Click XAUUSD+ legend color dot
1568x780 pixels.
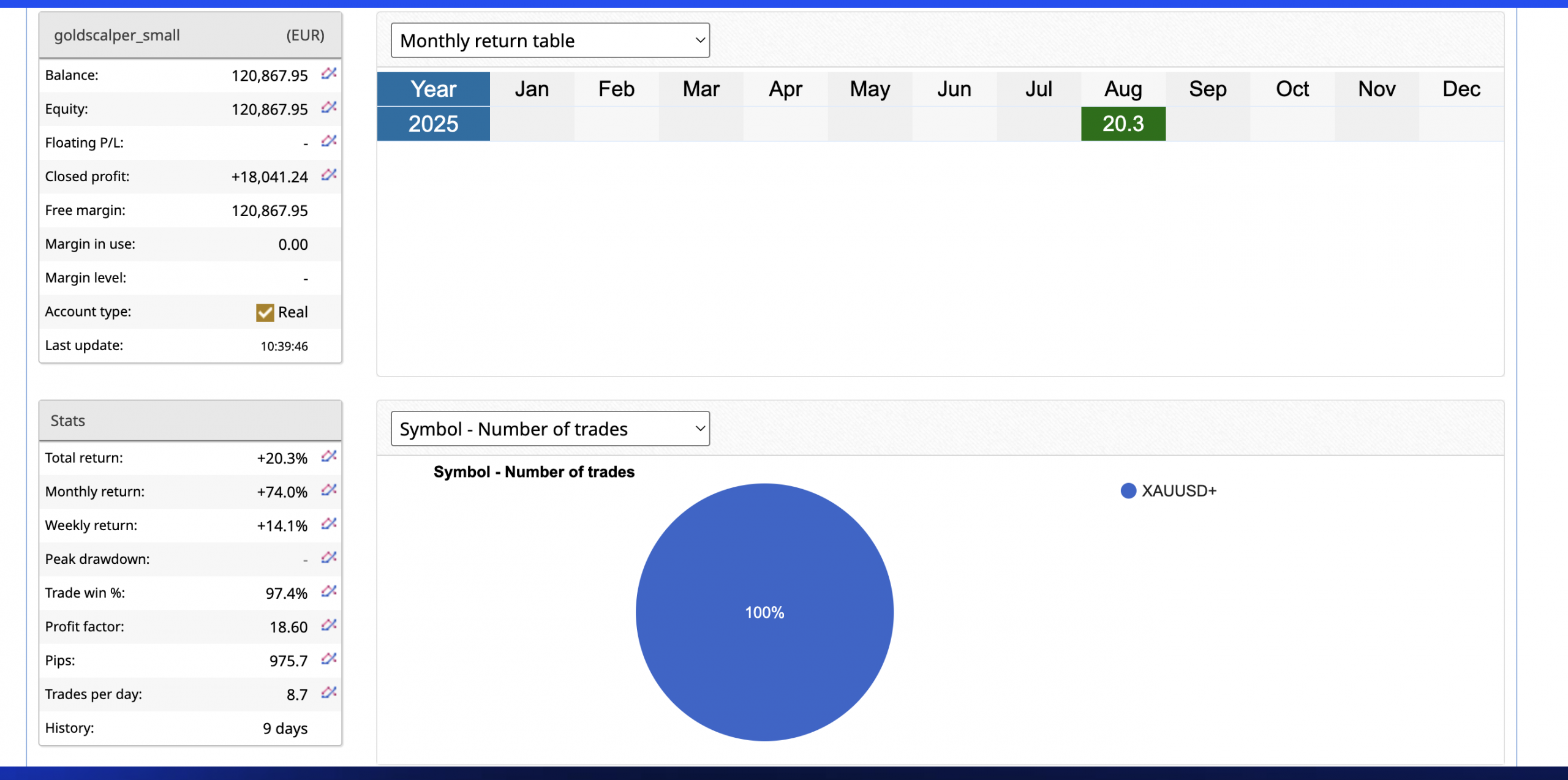coord(1128,491)
